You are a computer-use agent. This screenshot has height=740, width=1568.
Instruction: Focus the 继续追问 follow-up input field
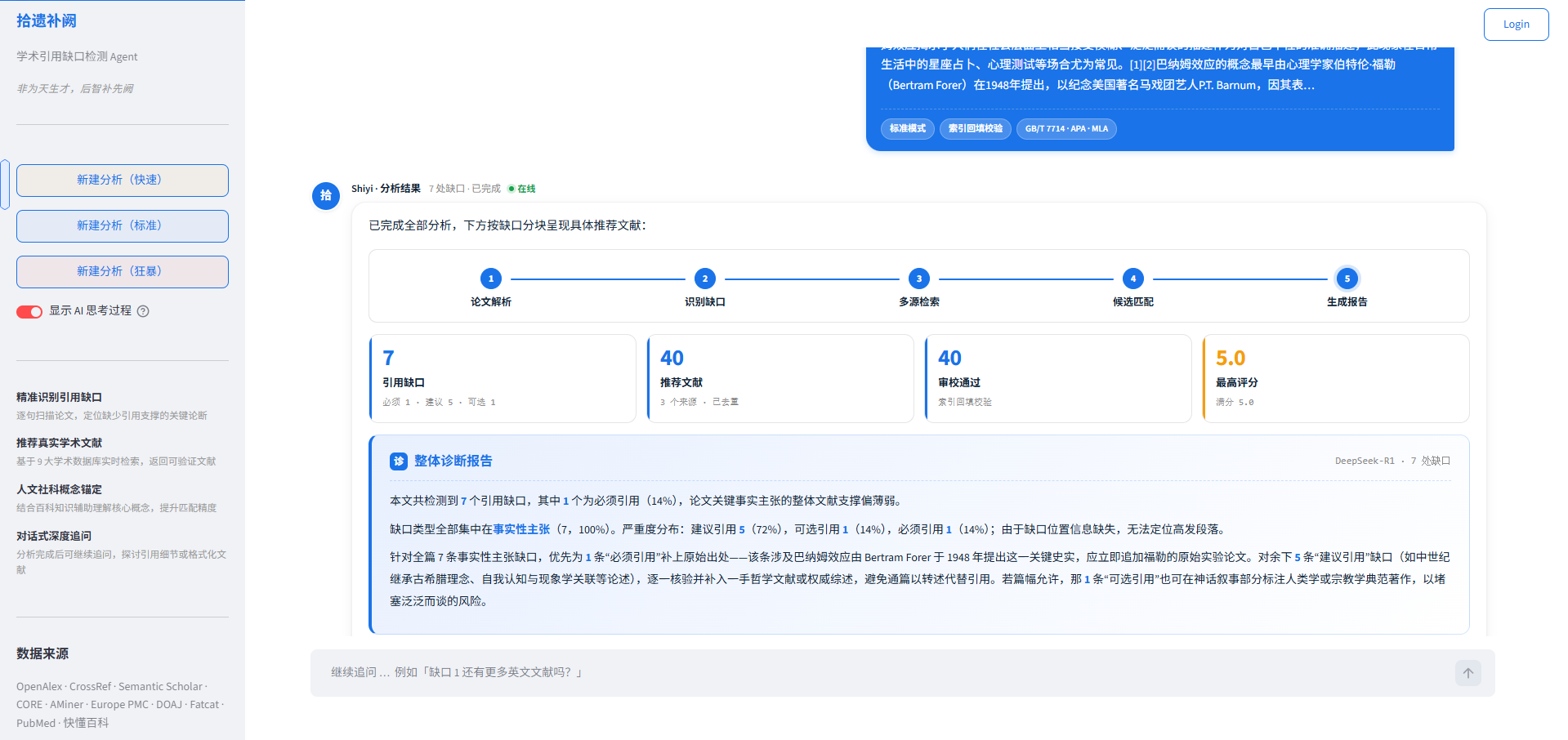pyautogui.click(x=887, y=673)
